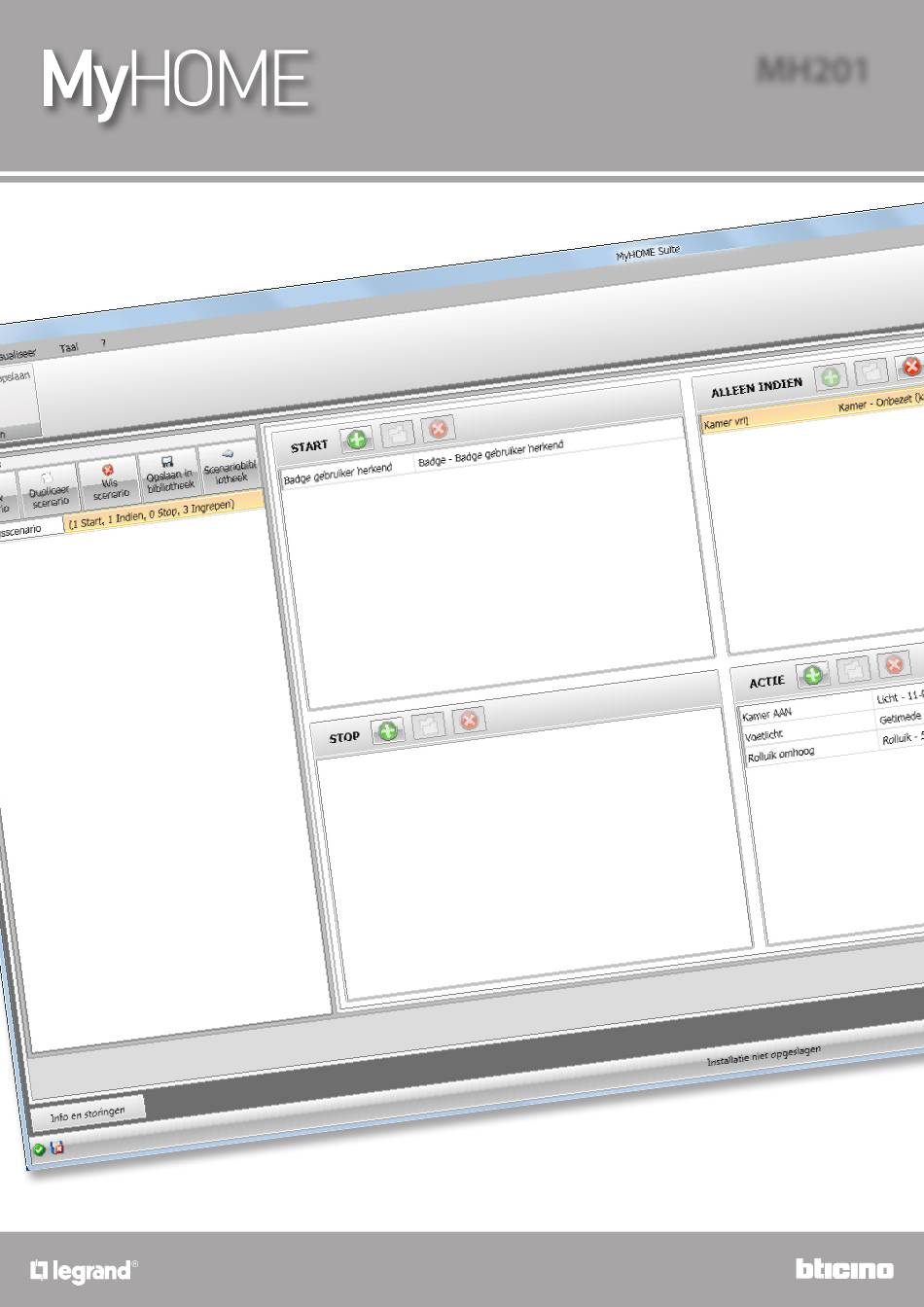
Task: Add a new ACTIE entry
Action: pyautogui.click(x=814, y=675)
